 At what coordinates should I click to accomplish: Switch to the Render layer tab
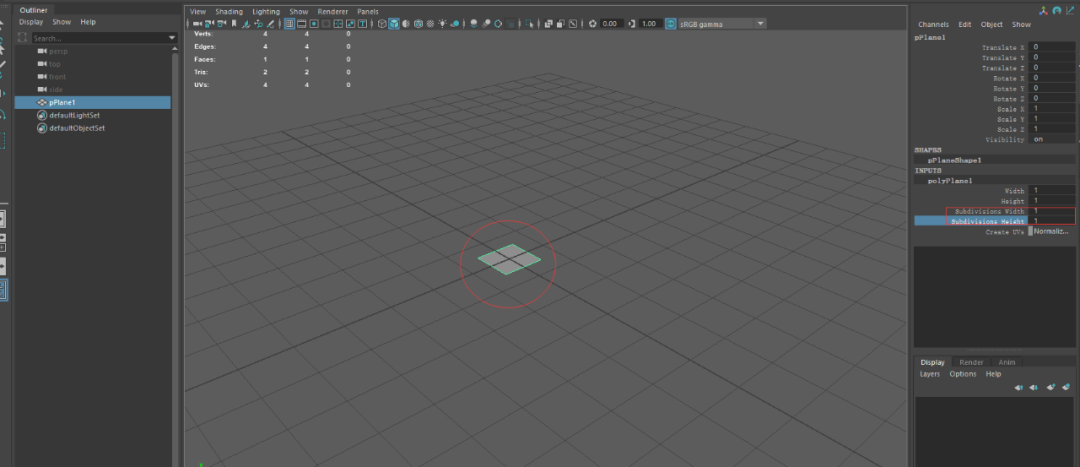click(x=971, y=362)
